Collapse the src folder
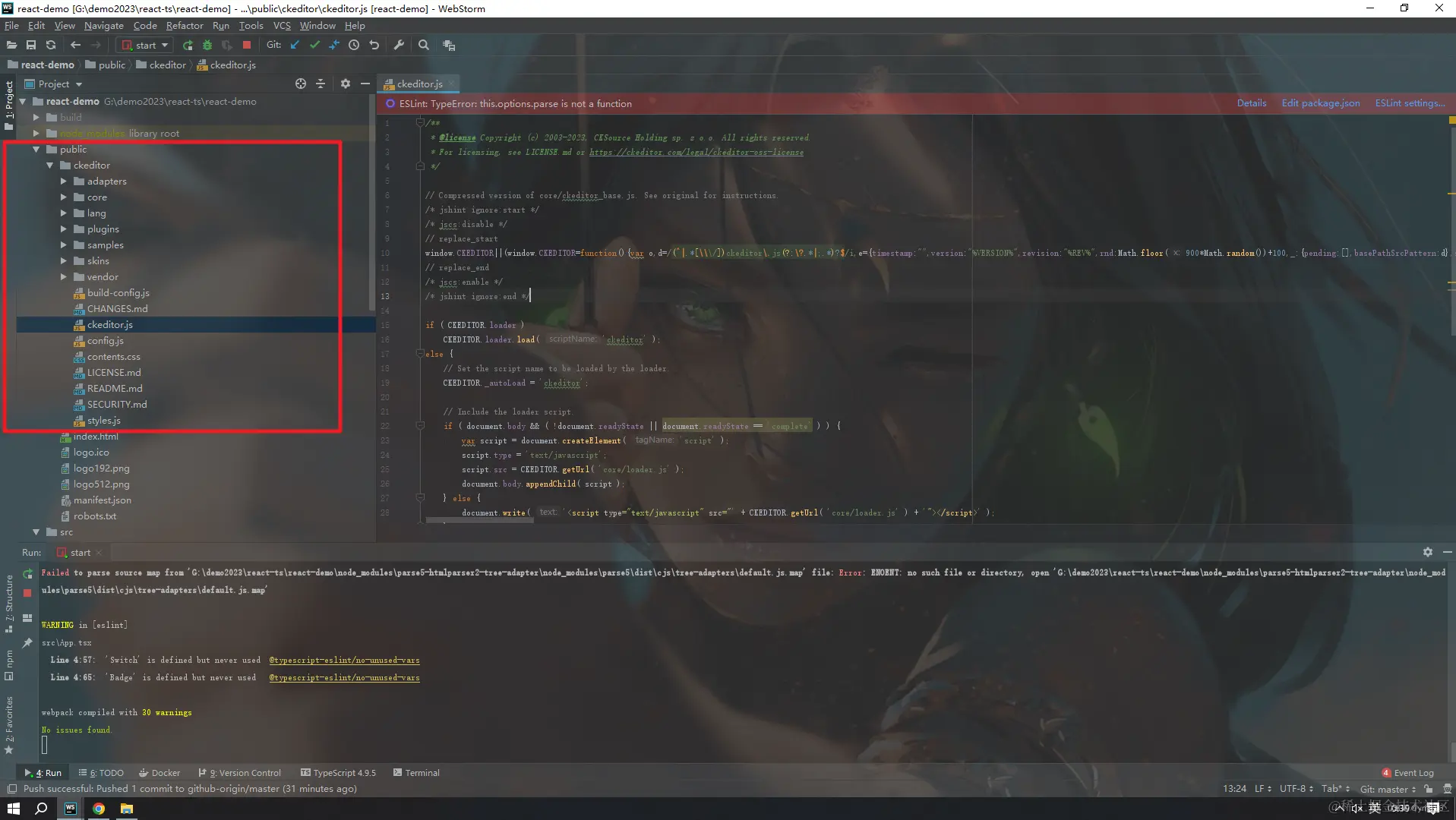 click(36, 532)
